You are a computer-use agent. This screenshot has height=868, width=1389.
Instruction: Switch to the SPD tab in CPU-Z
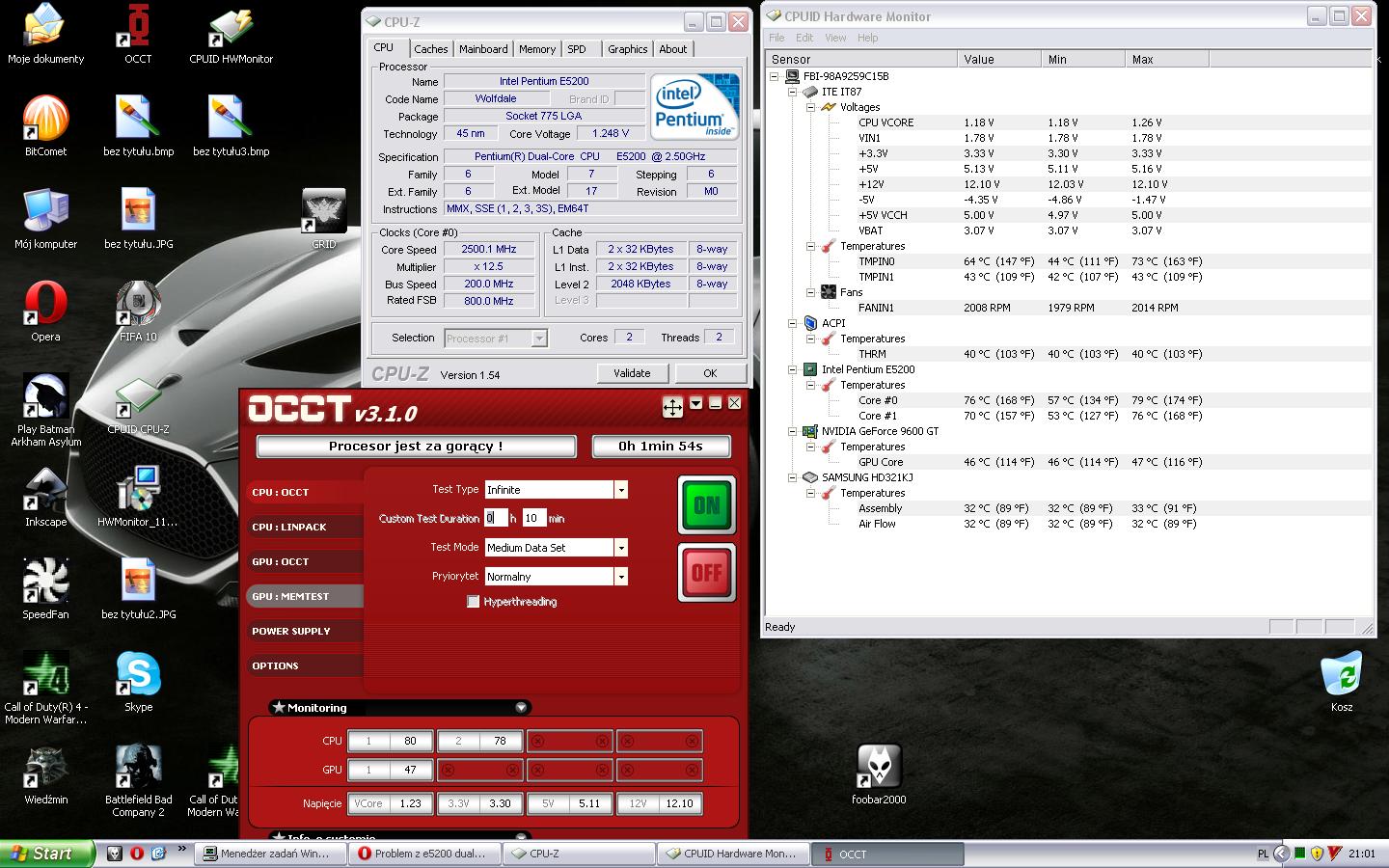tap(577, 49)
